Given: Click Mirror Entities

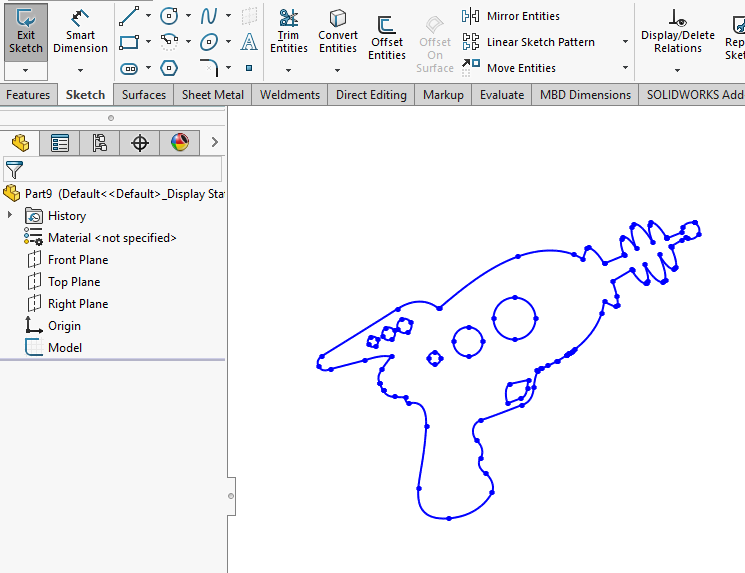Looking at the screenshot, I should point(511,16).
